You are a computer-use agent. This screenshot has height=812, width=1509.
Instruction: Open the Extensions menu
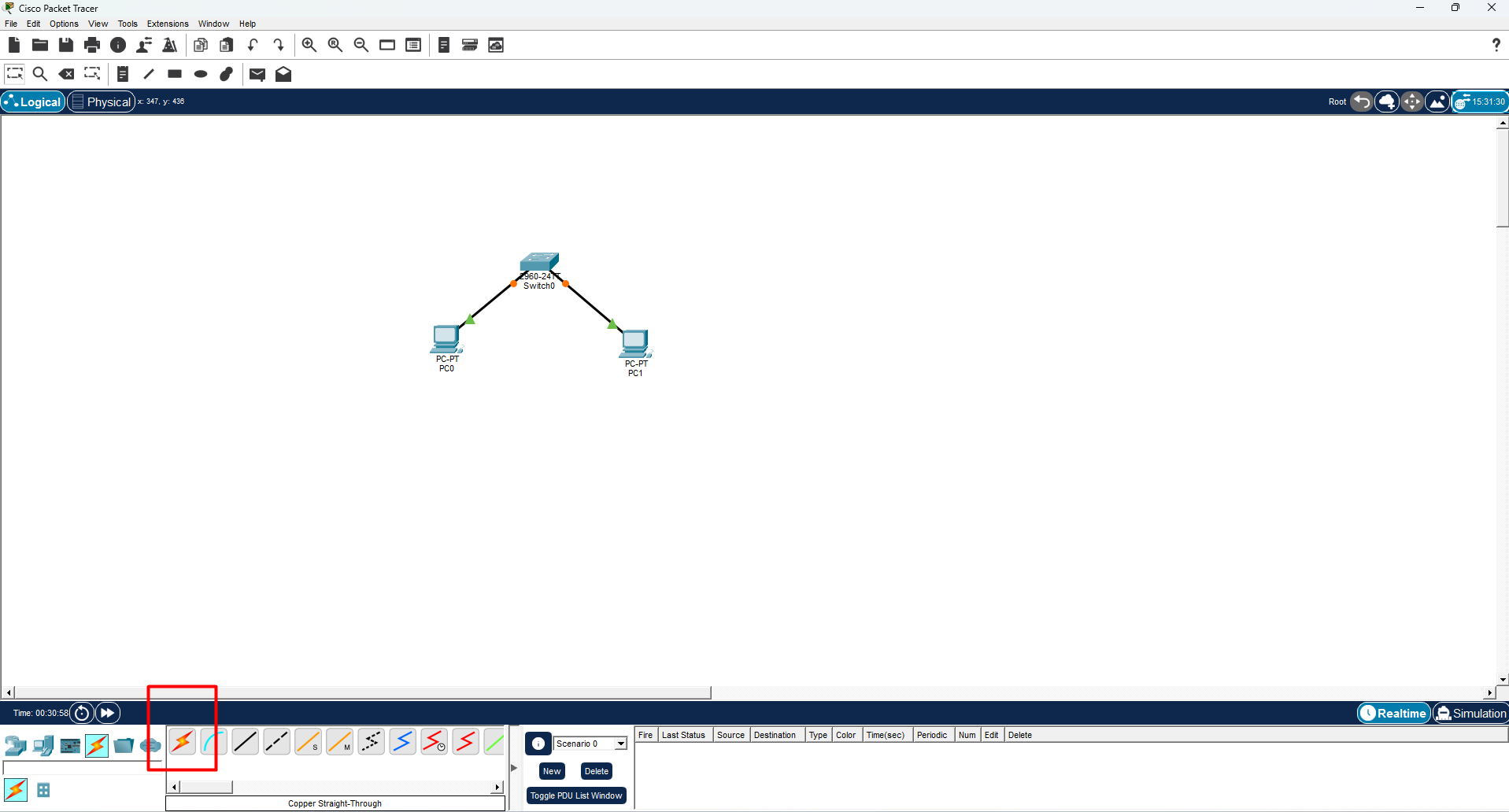coord(168,24)
